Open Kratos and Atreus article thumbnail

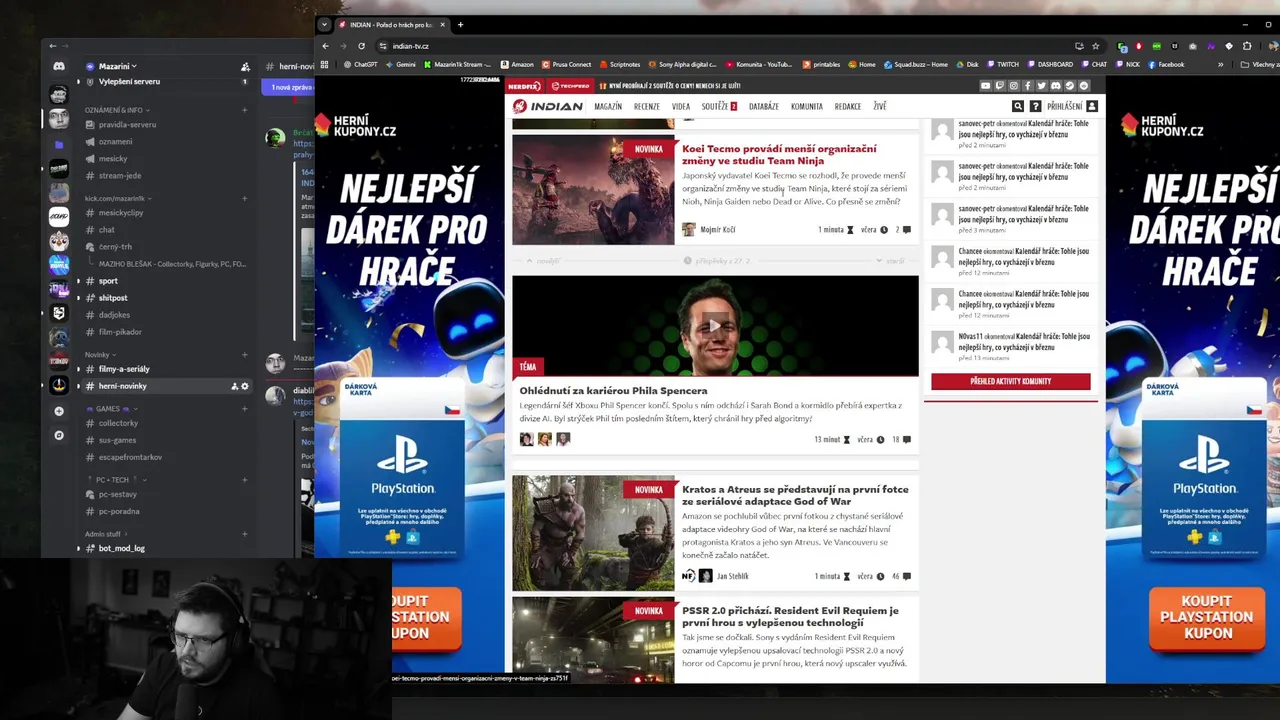pyautogui.click(x=593, y=533)
